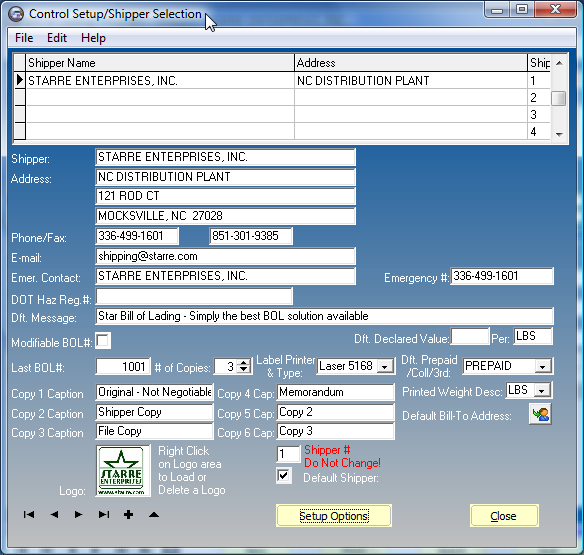Select grid row numbered 4
Screen dimensions: 584x555
pos(282,131)
